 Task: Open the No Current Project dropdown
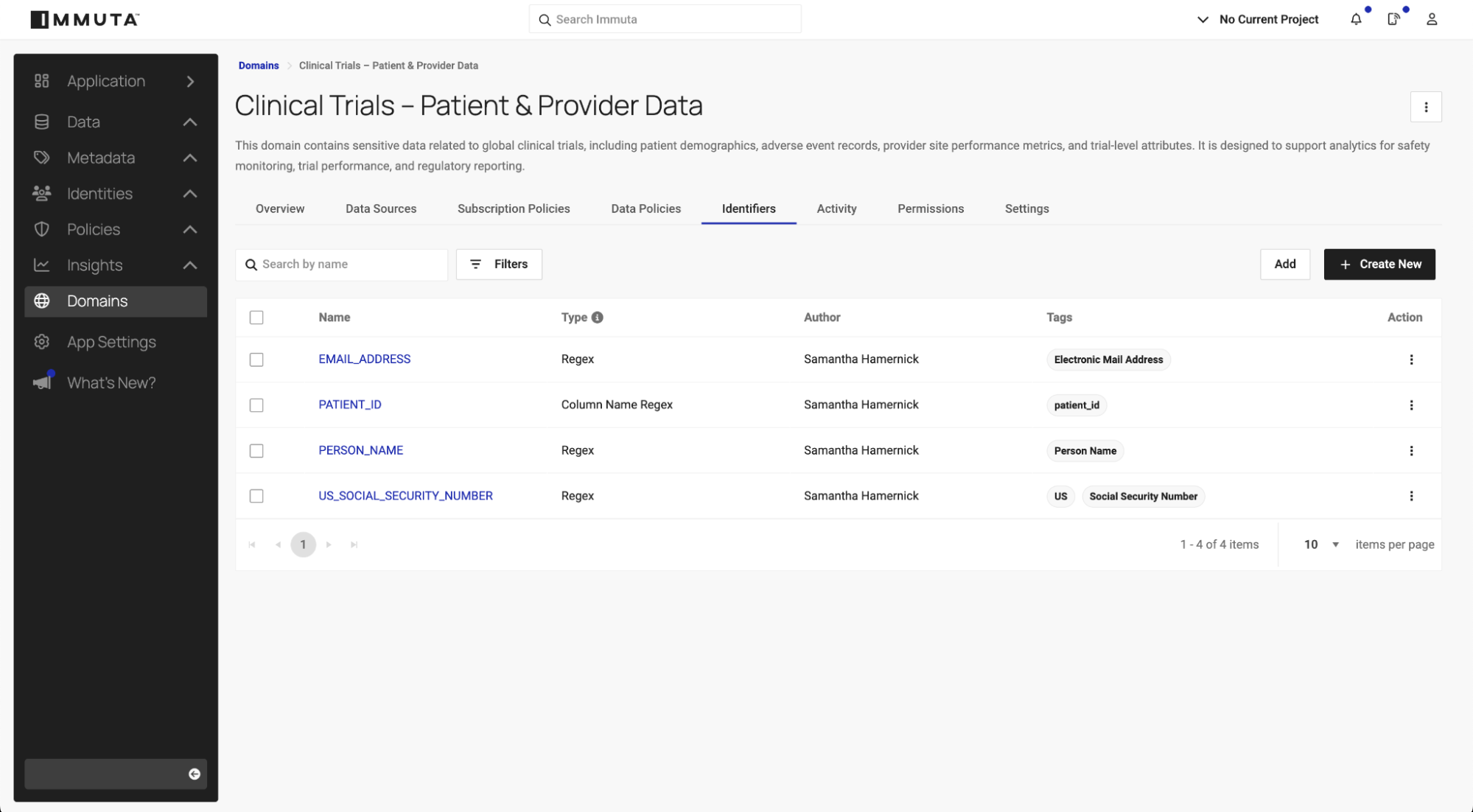(1257, 19)
